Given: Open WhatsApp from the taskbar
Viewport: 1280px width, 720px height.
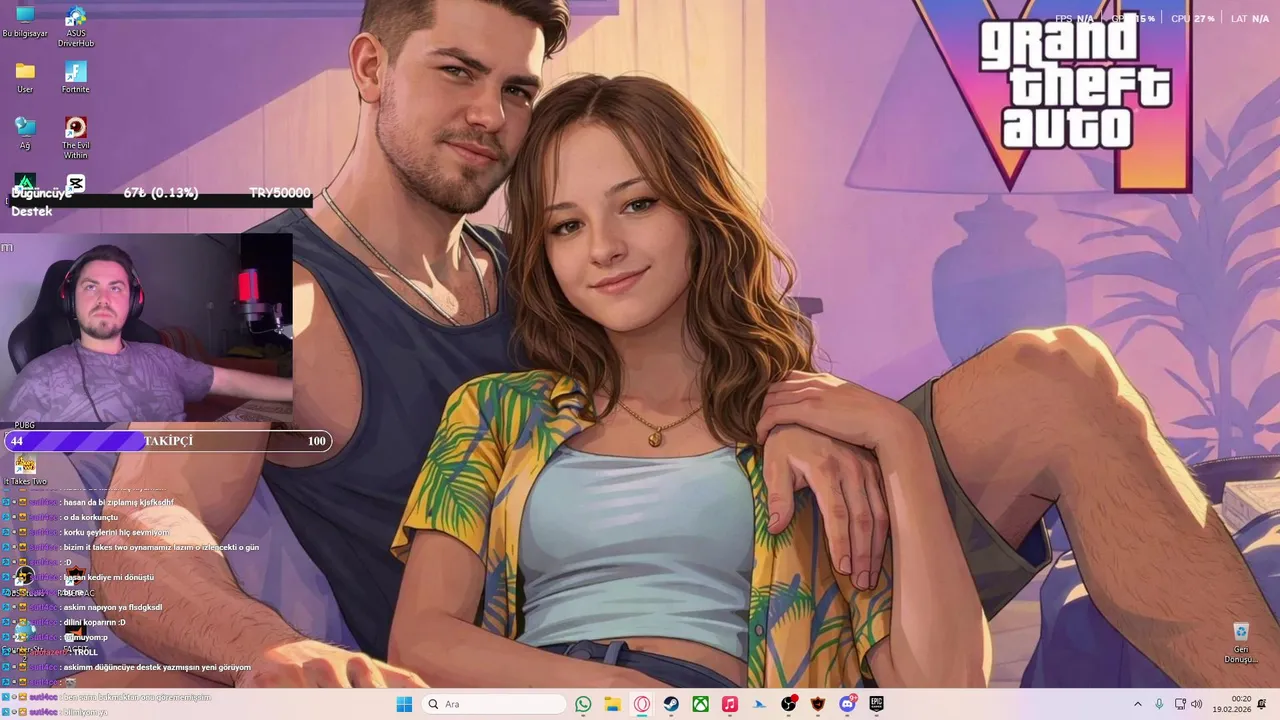Looking at the screenshot, I should click(583, 704).
